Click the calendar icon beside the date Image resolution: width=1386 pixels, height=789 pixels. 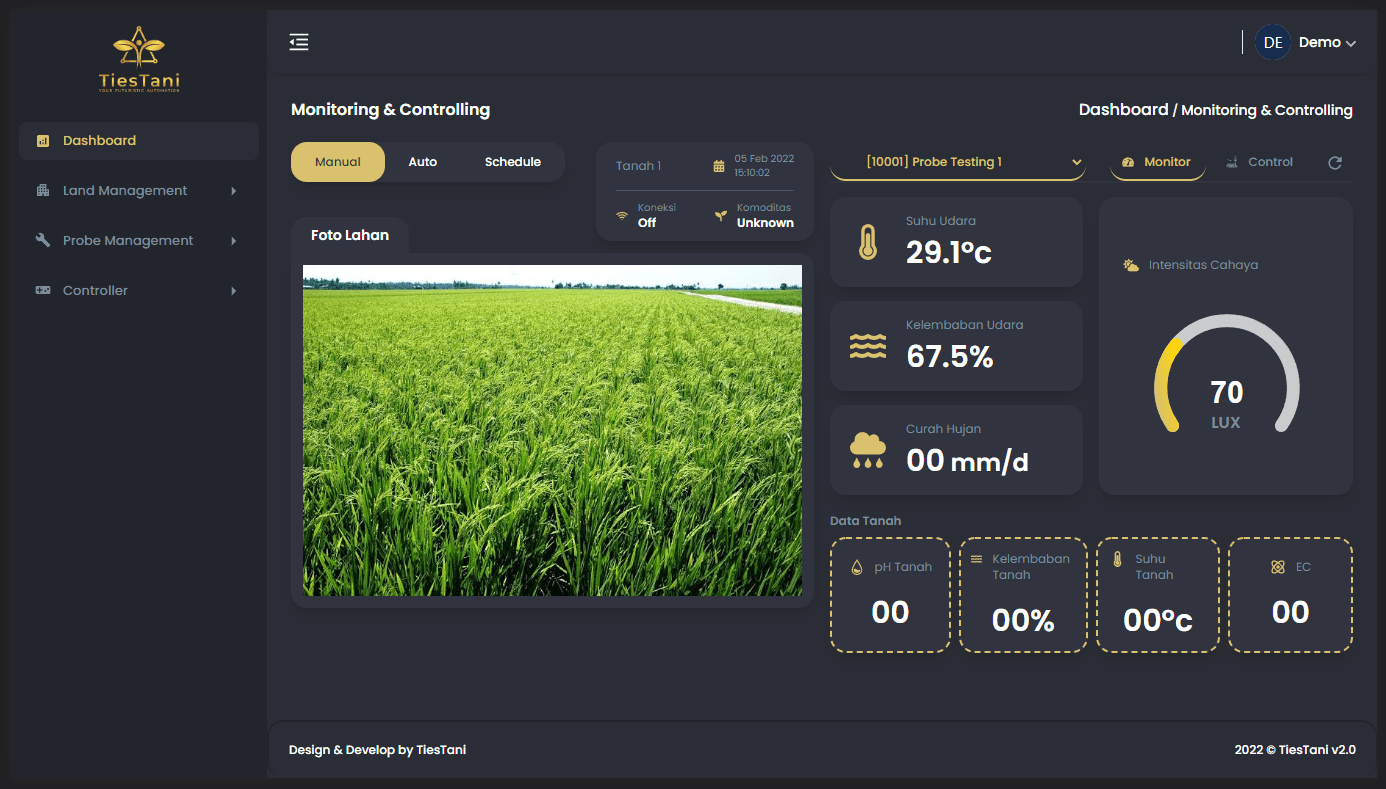pos(718,166)
